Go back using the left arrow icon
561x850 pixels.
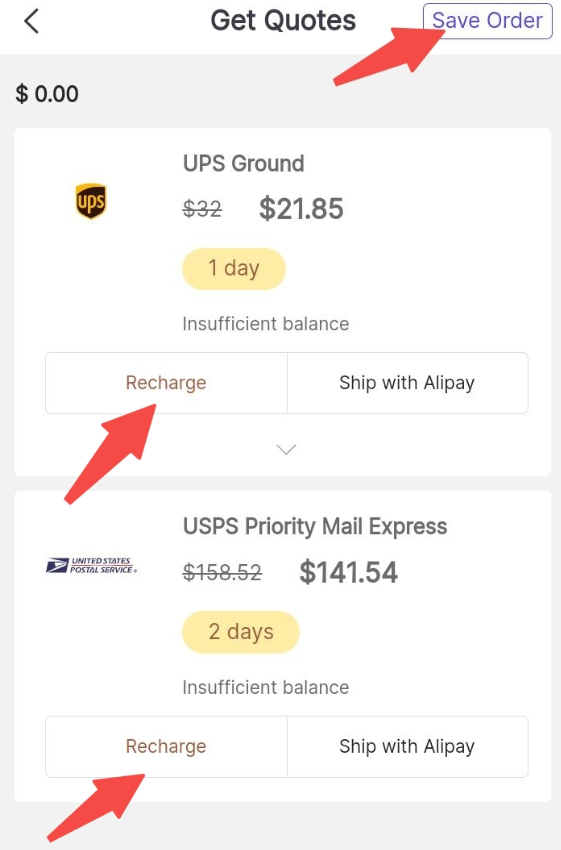click(31, 22)
